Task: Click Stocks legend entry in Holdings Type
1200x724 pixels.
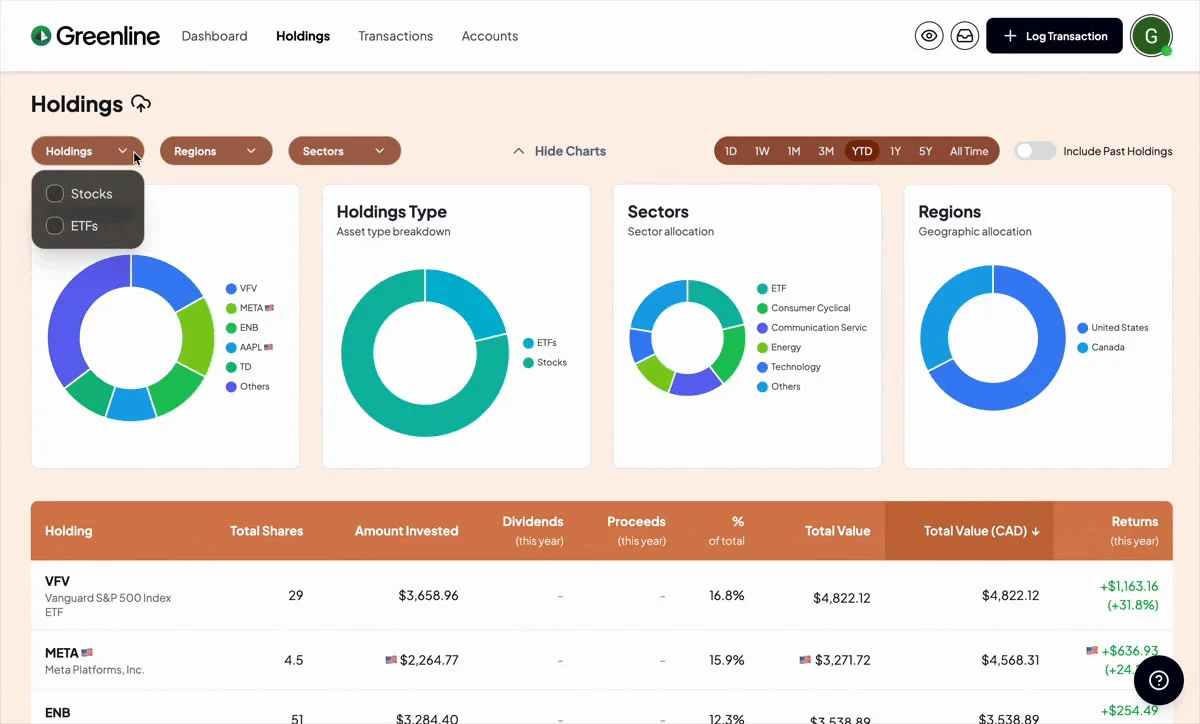Action: click(x=545, y=362)
